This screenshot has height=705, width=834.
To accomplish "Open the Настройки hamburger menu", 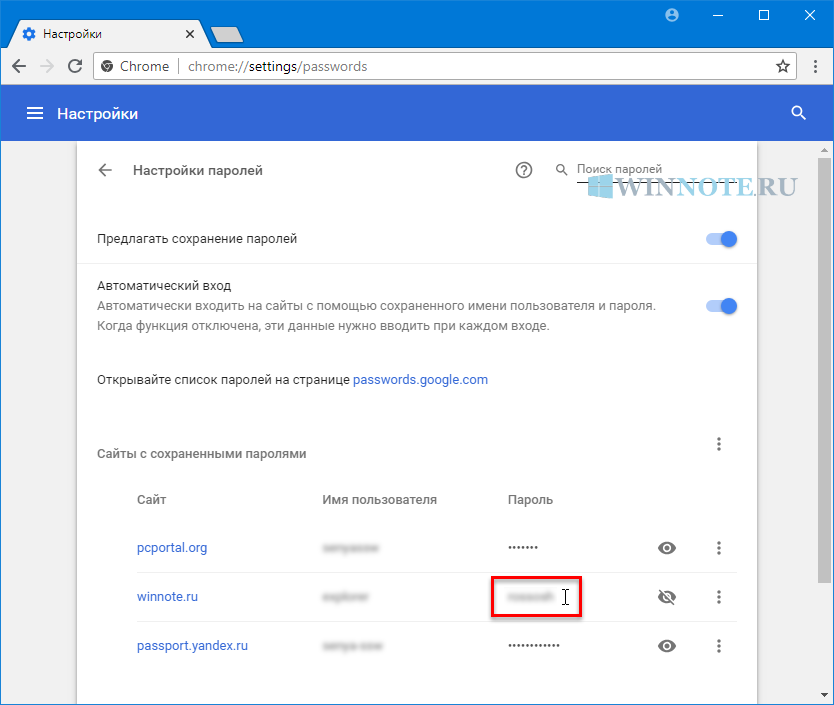I will (35, 113).
